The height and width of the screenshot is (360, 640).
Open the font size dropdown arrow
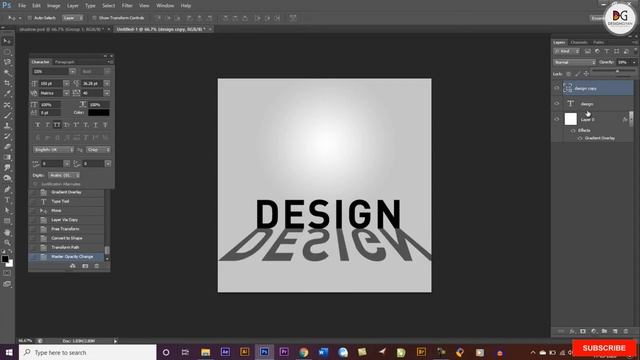click(66, 83)
